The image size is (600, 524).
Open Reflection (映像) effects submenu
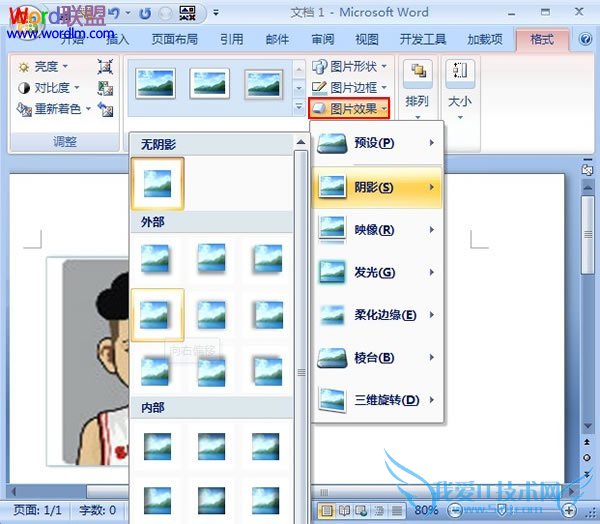pyautogui.click(x=377, y=230)
